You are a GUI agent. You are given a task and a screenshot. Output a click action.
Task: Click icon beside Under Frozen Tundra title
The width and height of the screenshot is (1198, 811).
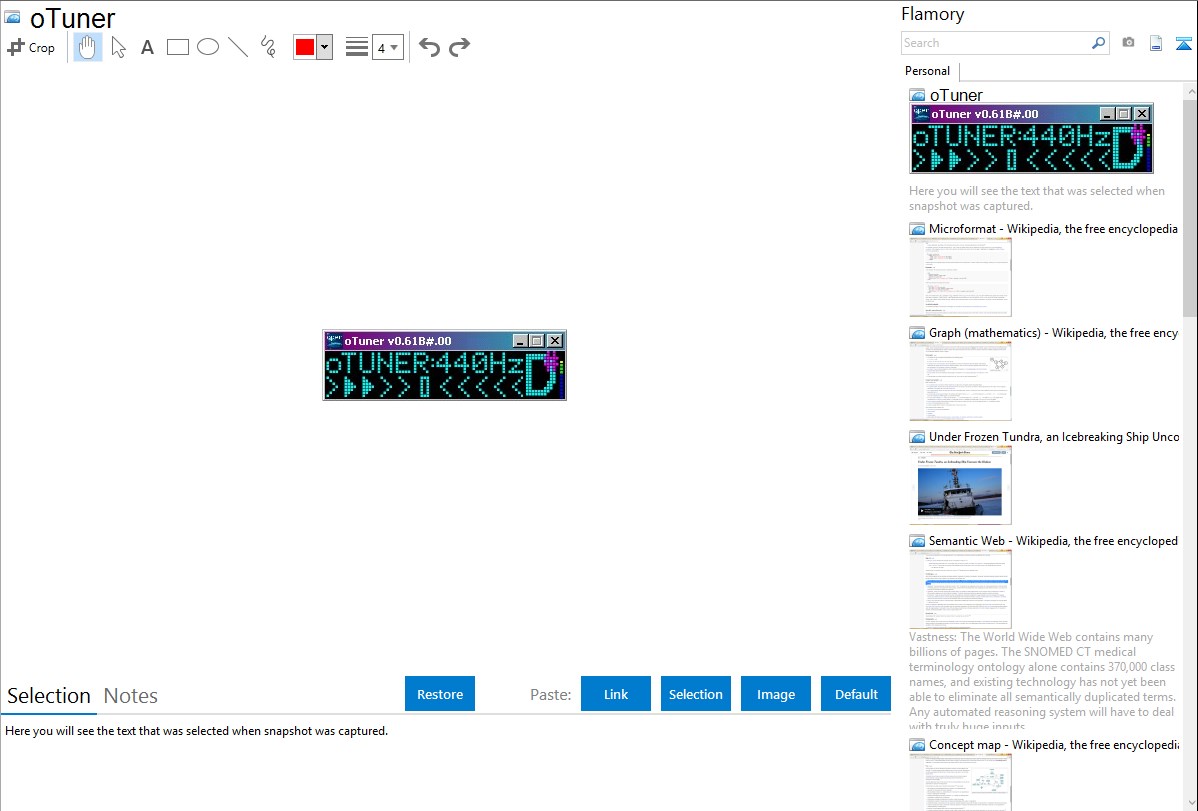[x=918, y=437]
